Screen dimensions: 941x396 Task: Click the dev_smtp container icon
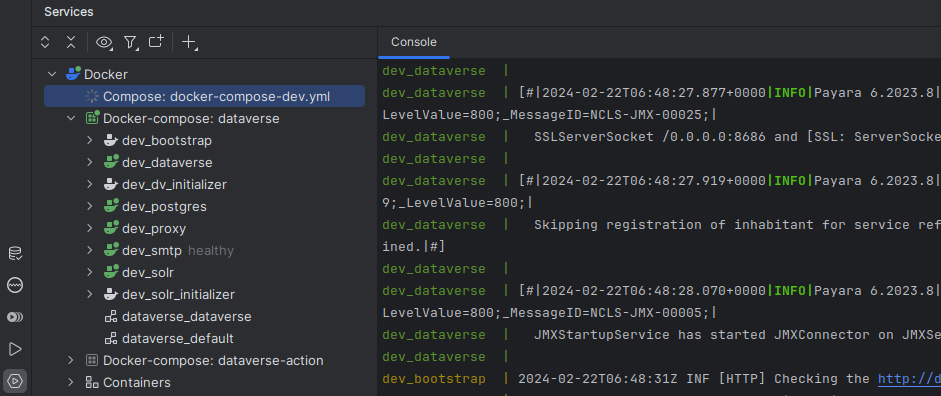pos(110,250)
